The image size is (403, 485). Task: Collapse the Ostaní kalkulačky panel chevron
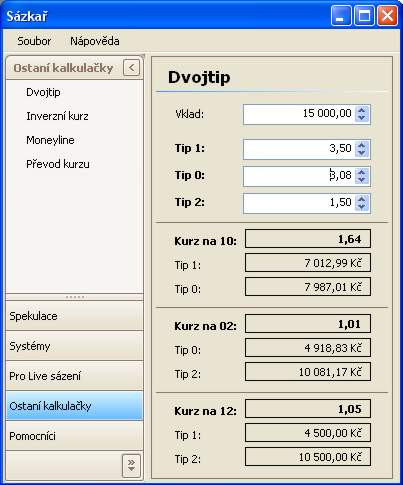pyautogui.click(x=131, y=68)
